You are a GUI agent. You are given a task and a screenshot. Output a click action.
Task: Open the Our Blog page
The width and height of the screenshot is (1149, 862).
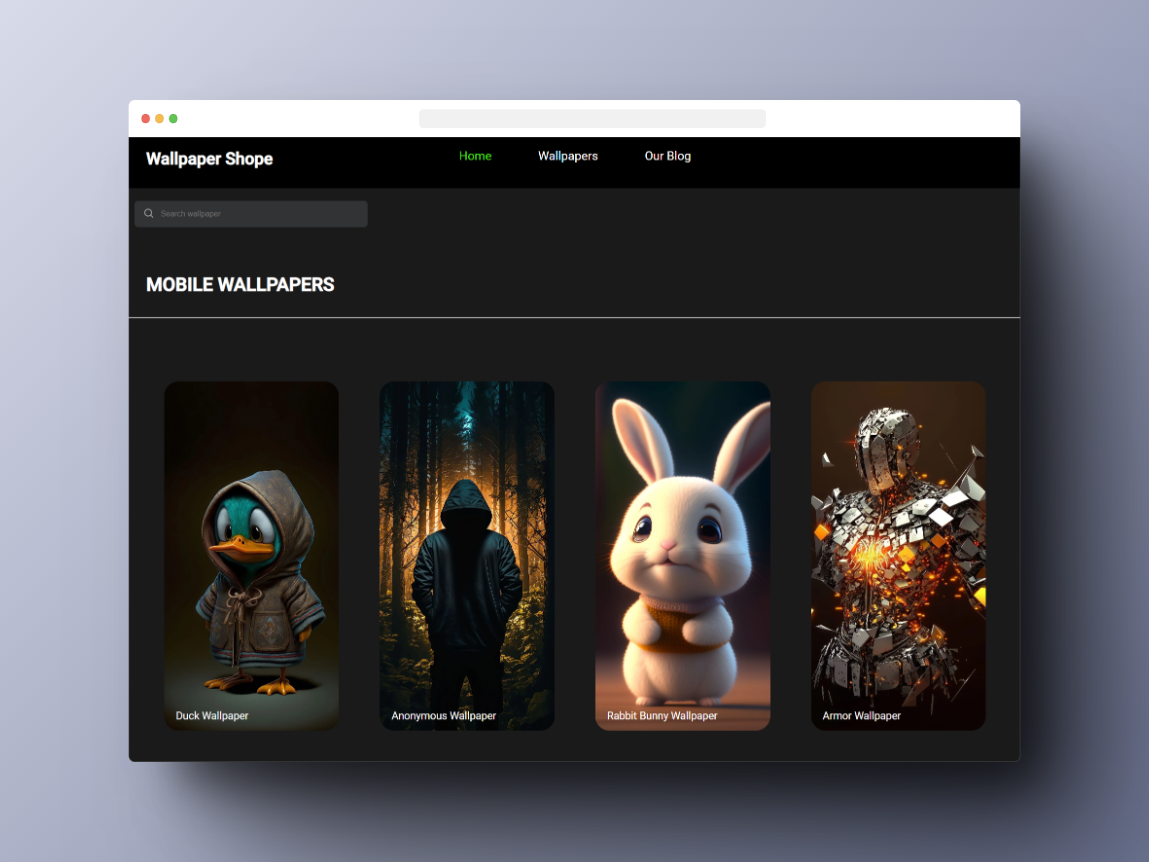[x=667, y=156]
